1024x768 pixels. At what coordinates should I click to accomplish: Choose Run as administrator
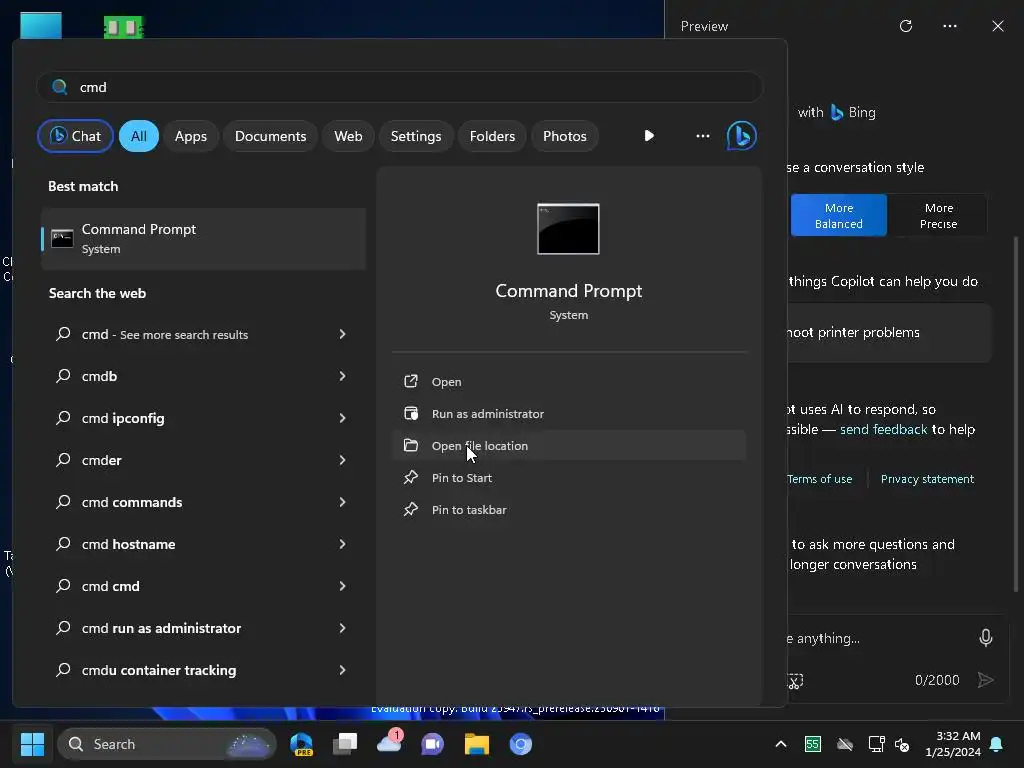[569, 413]
